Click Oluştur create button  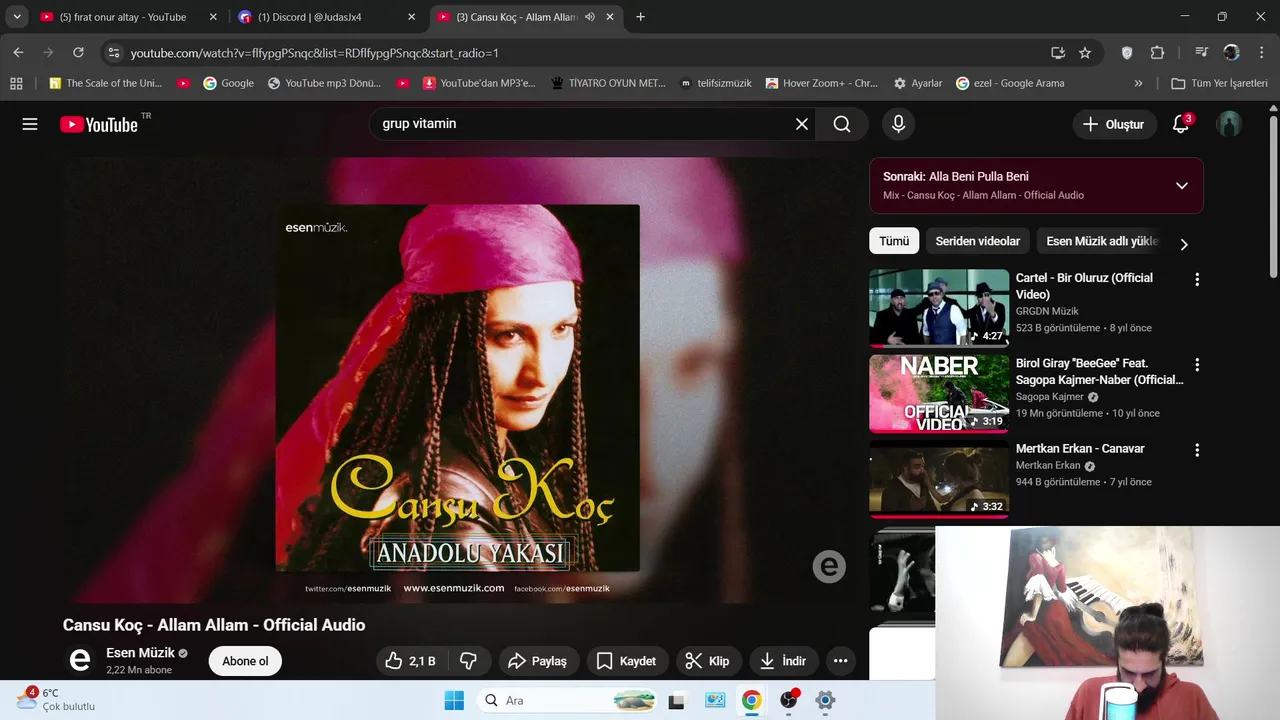[1113, 124]
